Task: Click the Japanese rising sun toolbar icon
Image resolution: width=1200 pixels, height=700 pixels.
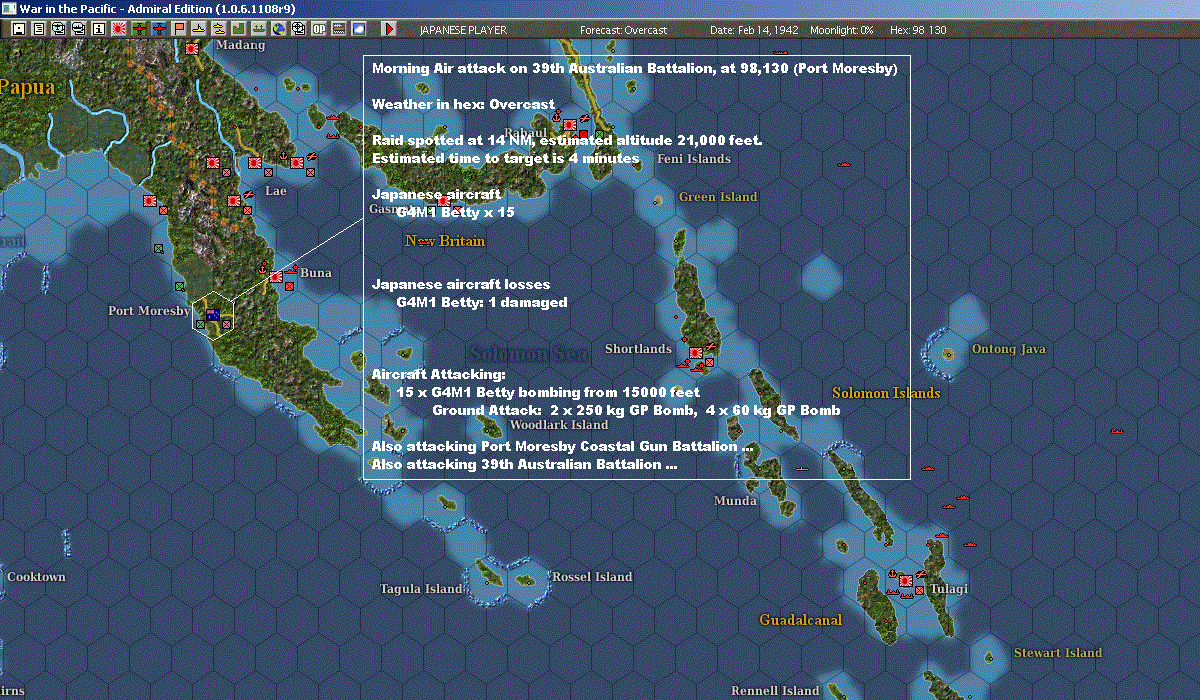Action: pyautogui.click(x=118, y=29)
